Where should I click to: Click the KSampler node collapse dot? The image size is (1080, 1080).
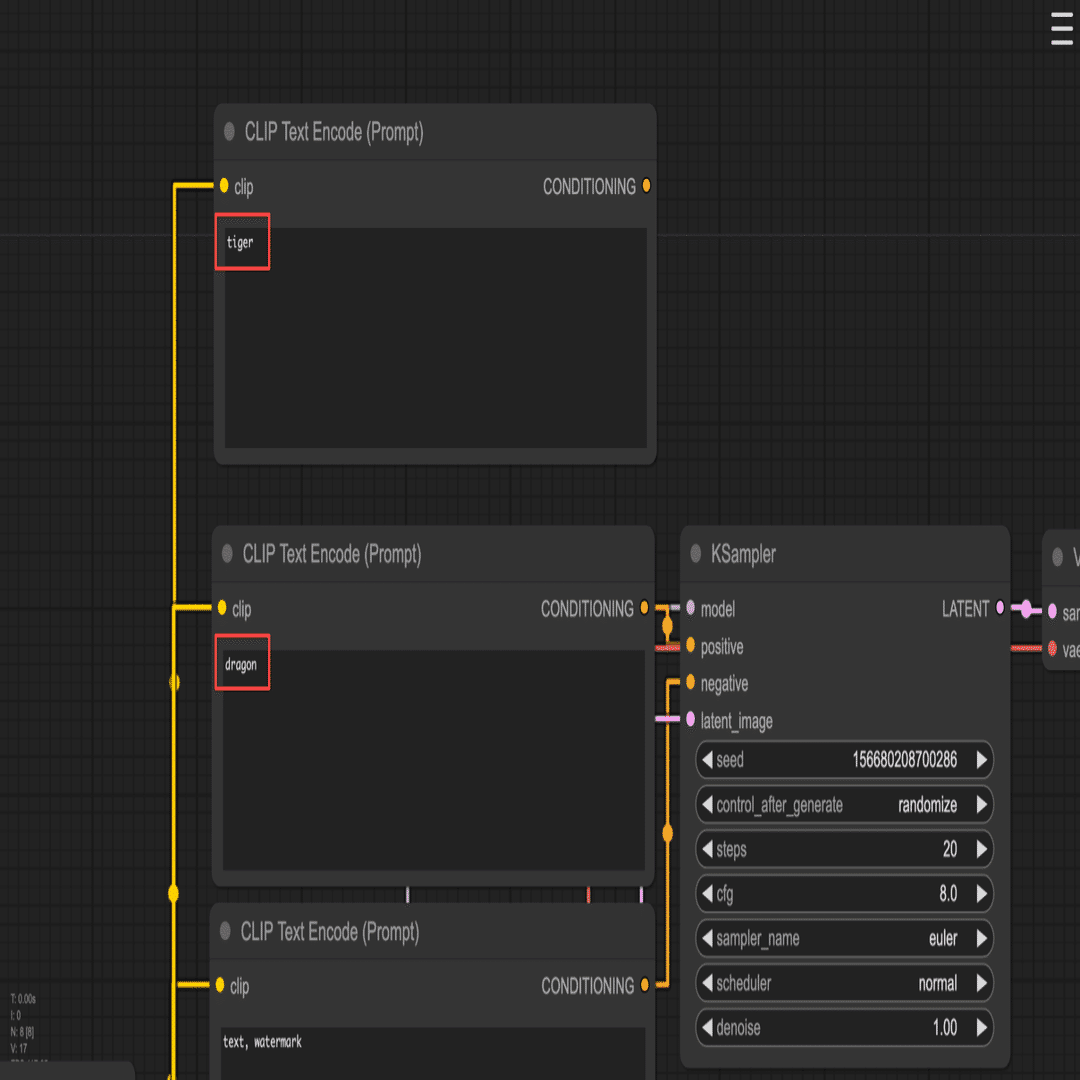pyautogui.click(x=696, y=553)
